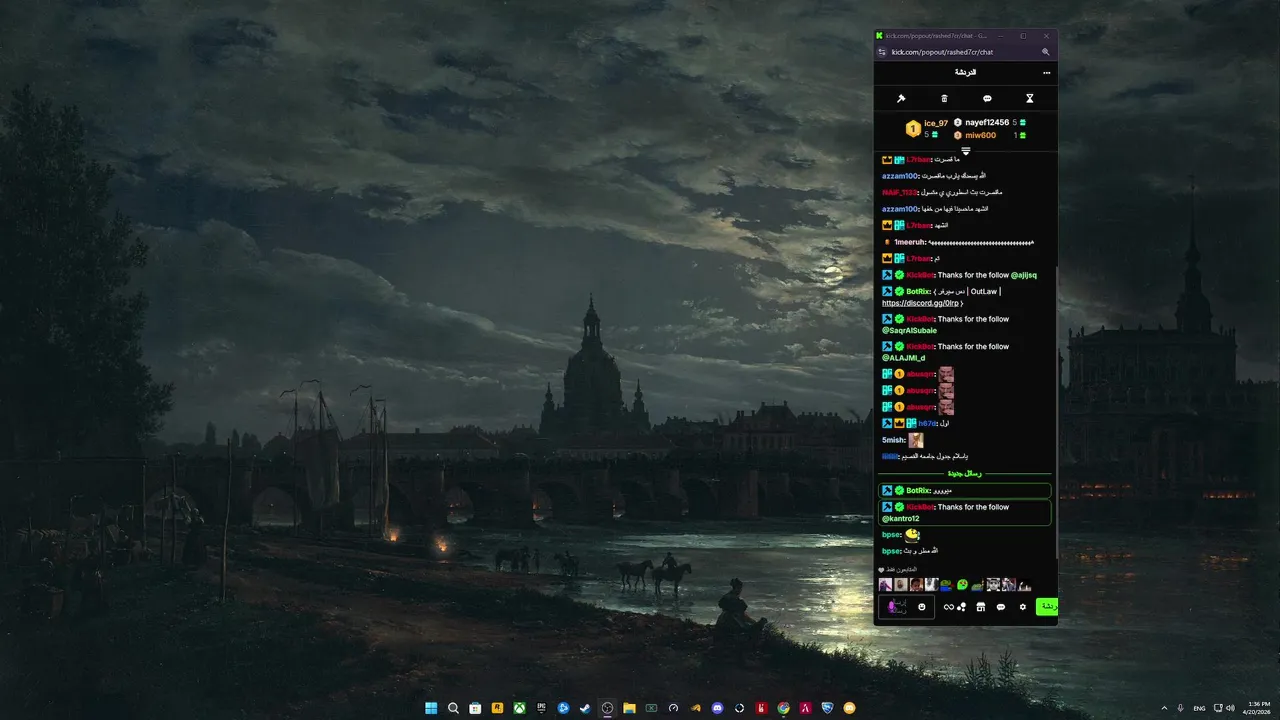Open Xbox app from taskbar
Image resolution: width=1280 pixels, height=720 pixels.
click(519, 708)
